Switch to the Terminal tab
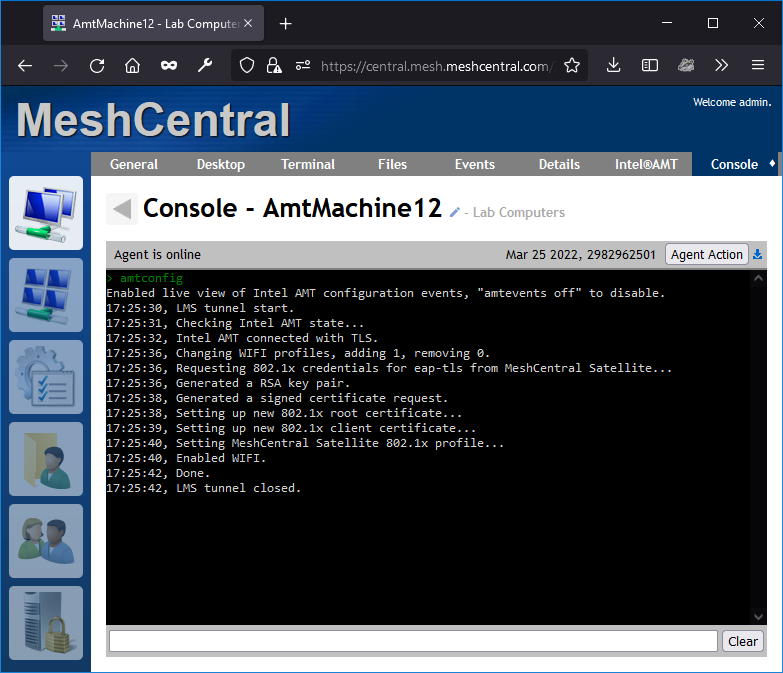This screenshot has width=783, height=673. (308, 164)
